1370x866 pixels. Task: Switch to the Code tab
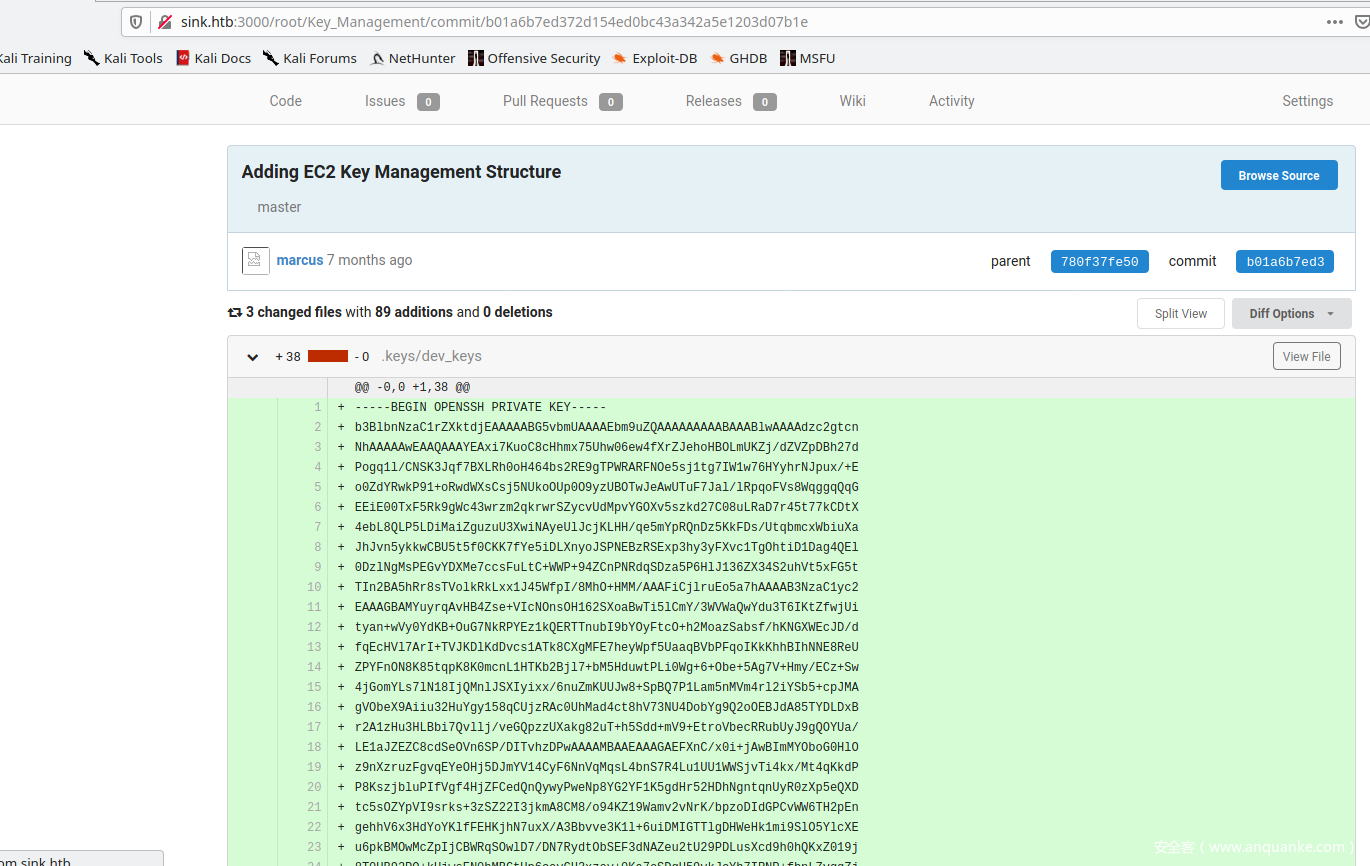[x=286, y=101]
